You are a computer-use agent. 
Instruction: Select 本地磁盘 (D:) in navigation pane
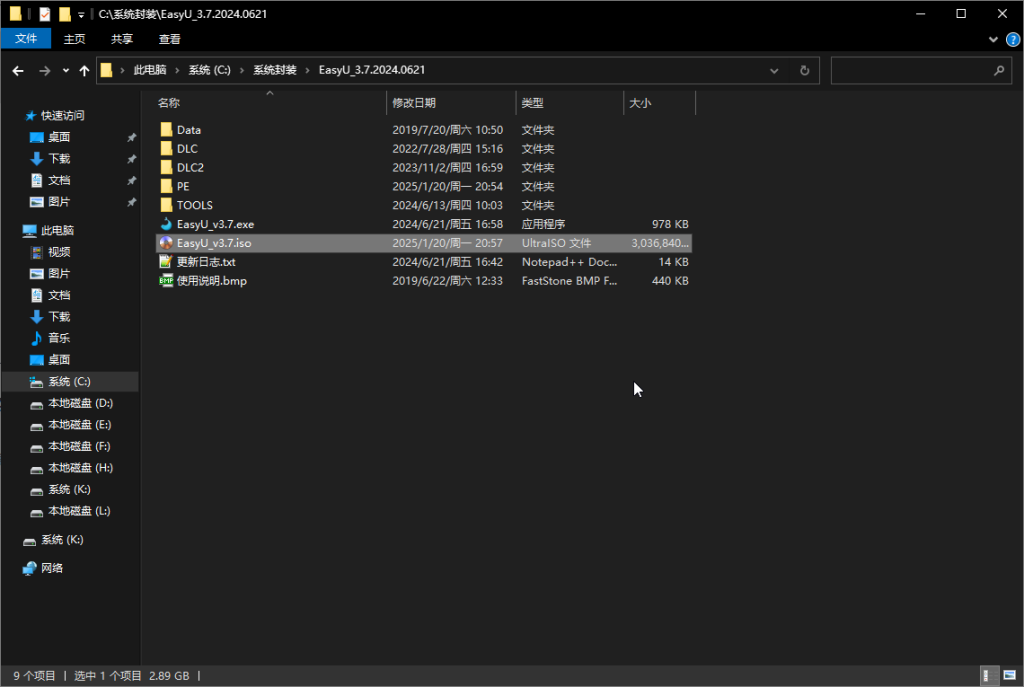[x=80, y=403]
